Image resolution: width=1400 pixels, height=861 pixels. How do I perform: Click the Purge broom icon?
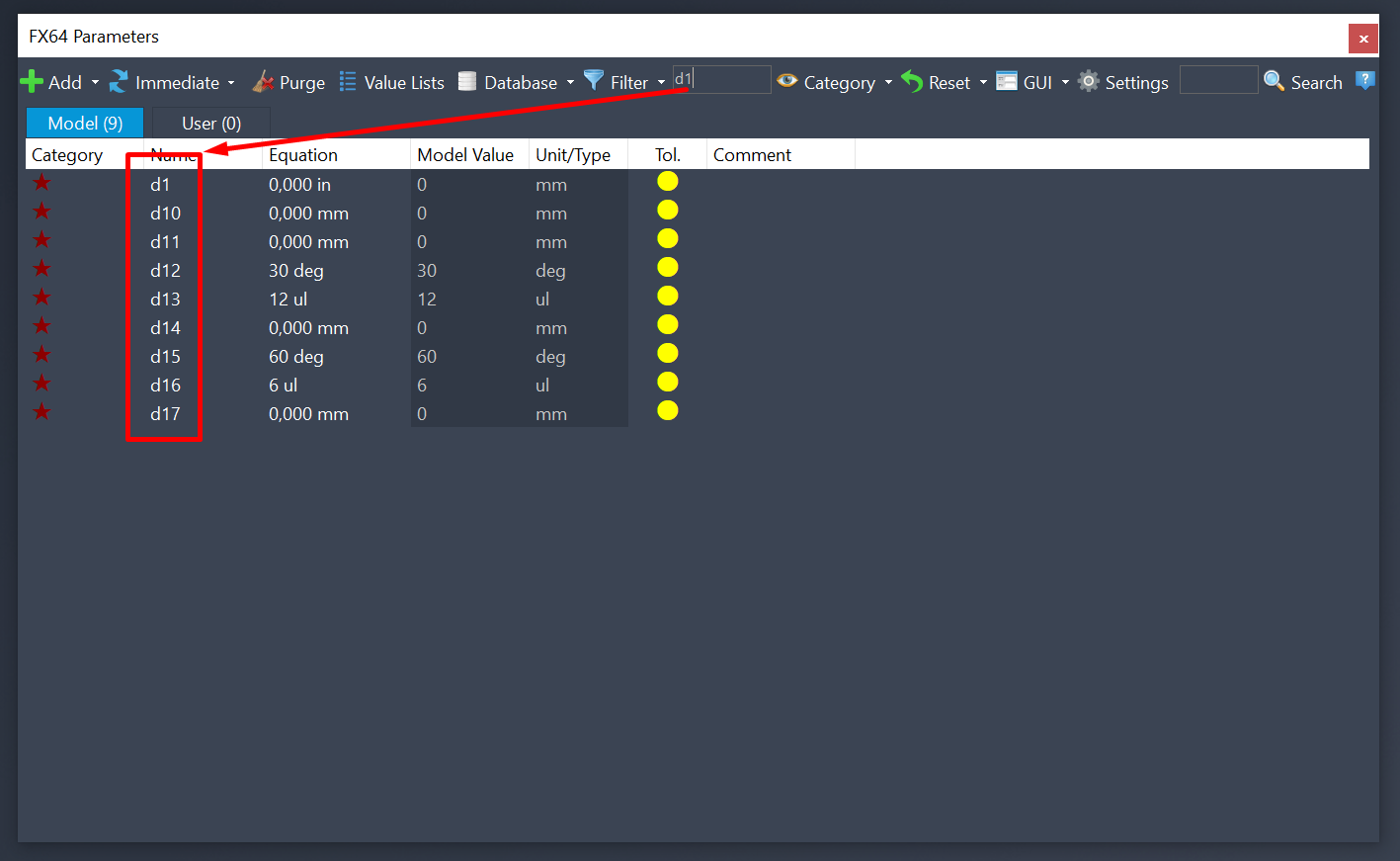tap(263, 81)
